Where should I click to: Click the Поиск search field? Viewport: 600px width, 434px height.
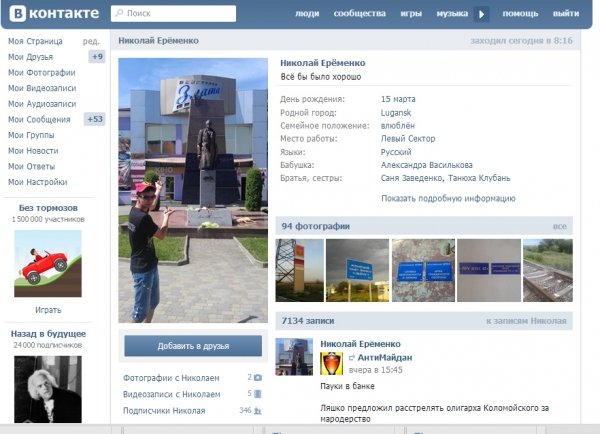coord(175,14)
